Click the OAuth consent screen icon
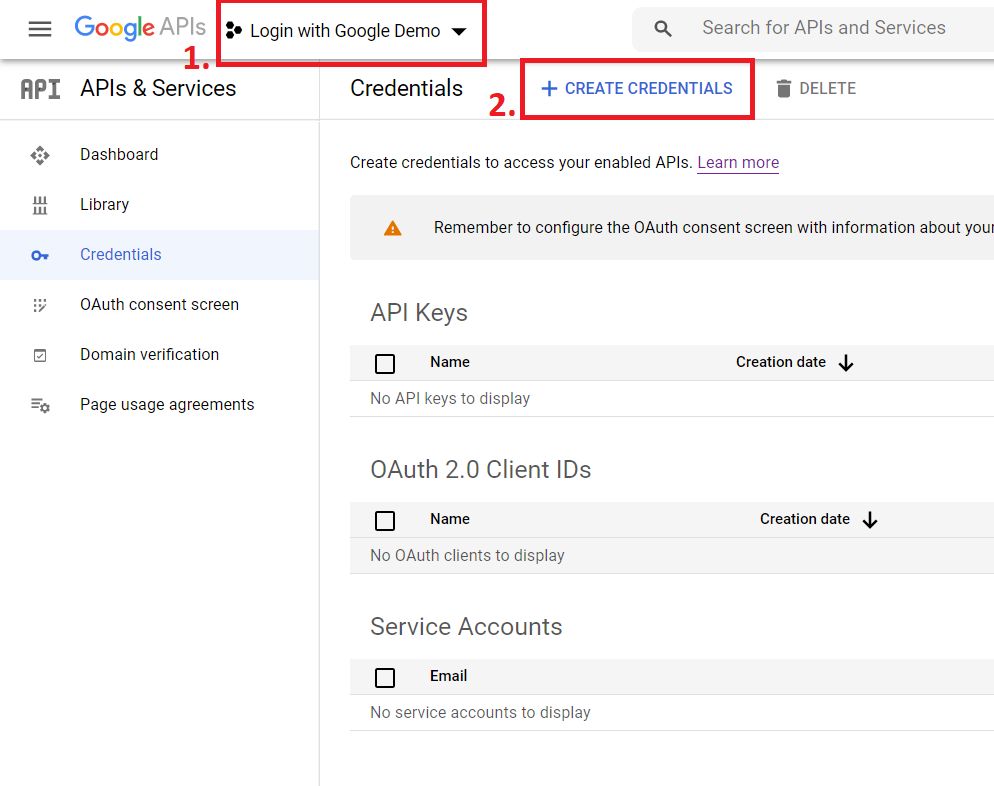 click(x=40, y=306)
